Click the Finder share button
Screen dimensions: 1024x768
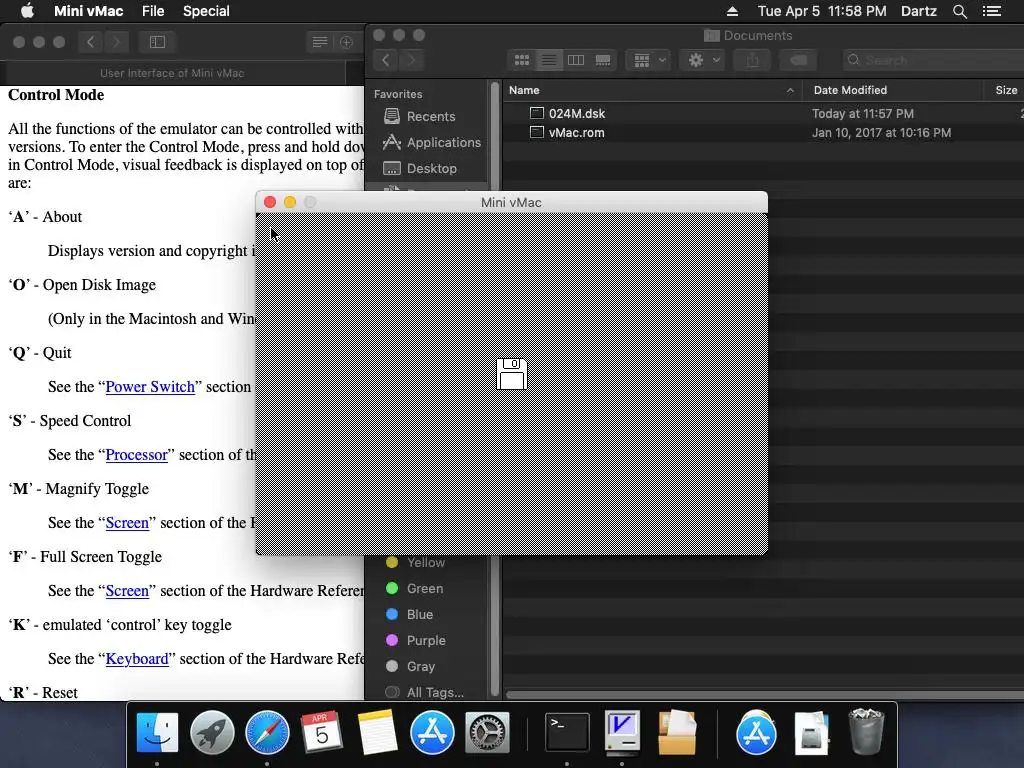coord(752,60)
